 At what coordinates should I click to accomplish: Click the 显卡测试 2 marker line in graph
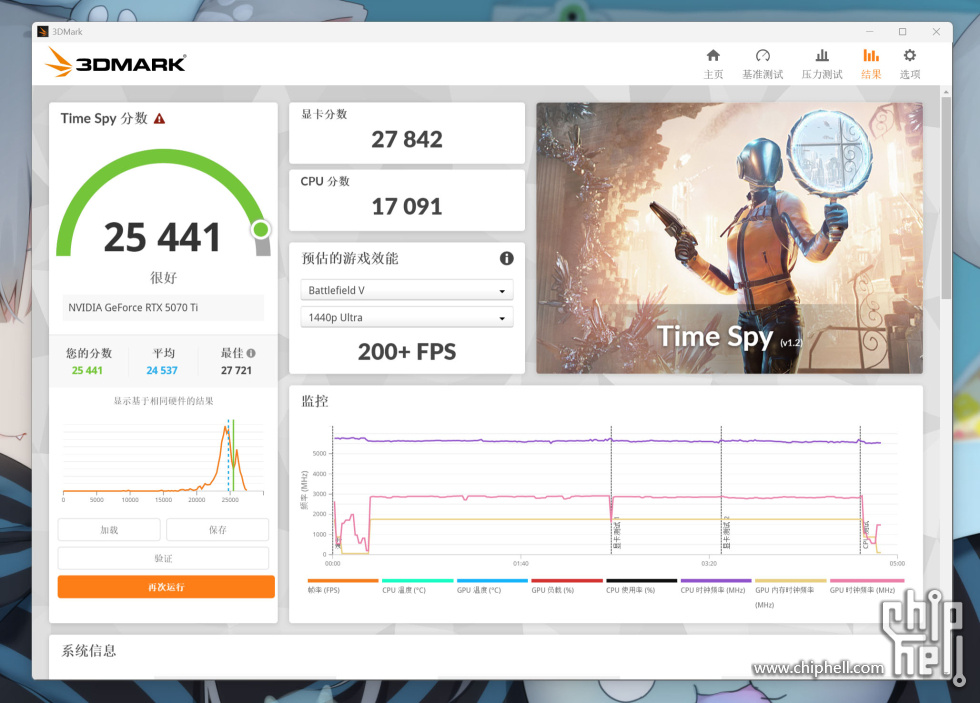tap(721, 491)
